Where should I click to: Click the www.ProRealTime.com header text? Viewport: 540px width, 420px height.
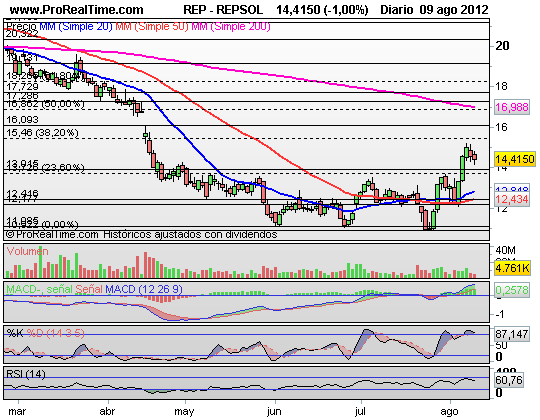pos(77,10)
